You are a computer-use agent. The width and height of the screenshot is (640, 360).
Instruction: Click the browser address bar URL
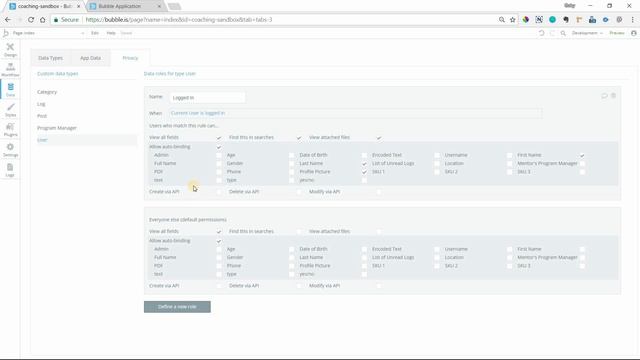(x=179, y=20)
